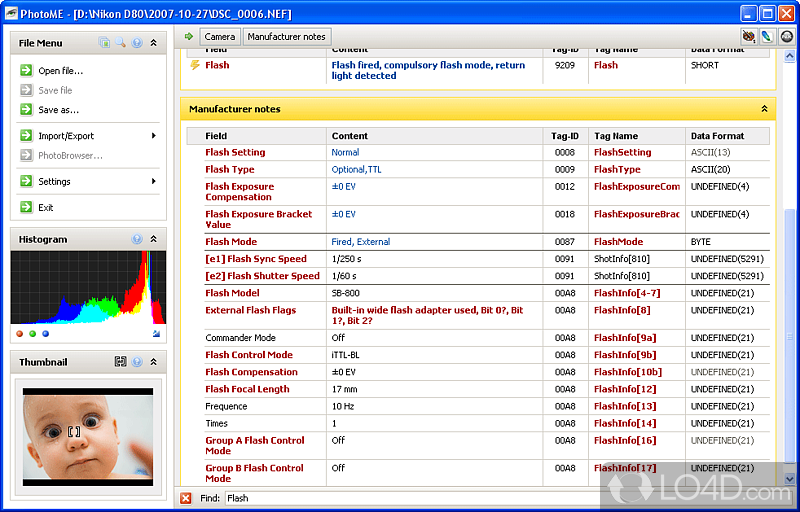Image resolution: width=800 pixels, height=512 pixels.
Task: Collapse the File Menu panel
Action: point(153,43)
